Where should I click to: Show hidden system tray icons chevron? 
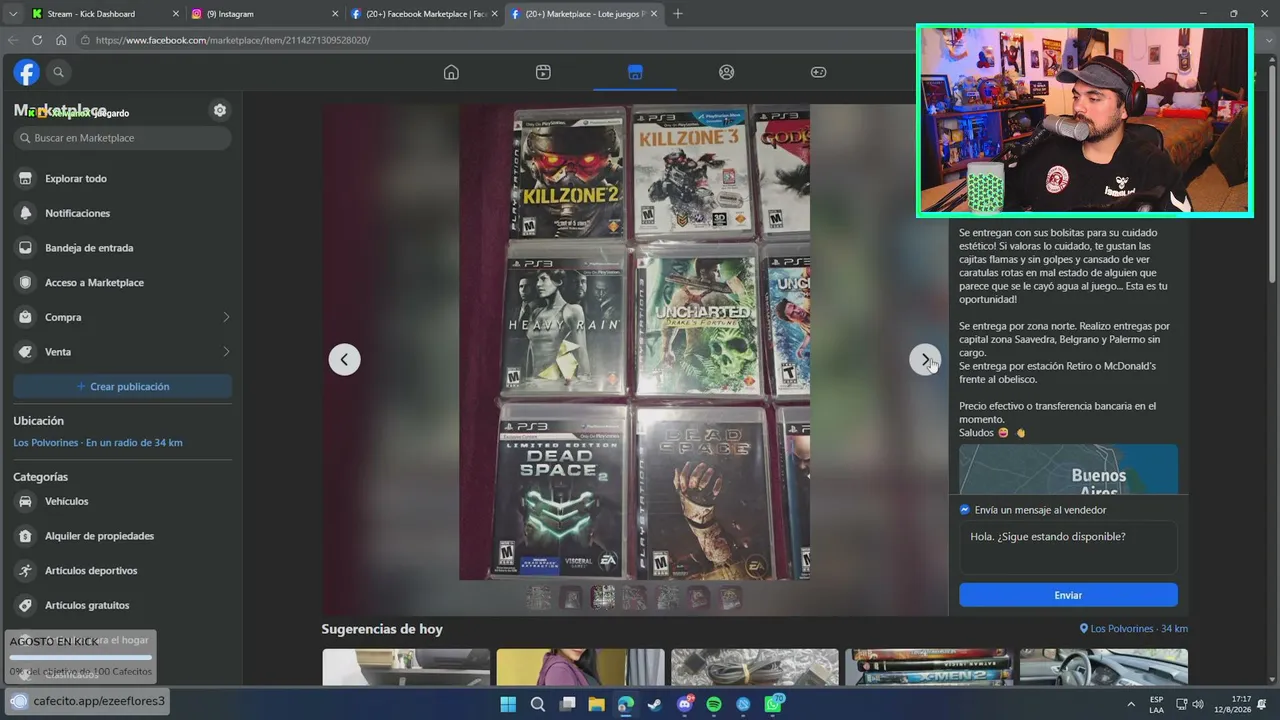tap(1131, 704)
